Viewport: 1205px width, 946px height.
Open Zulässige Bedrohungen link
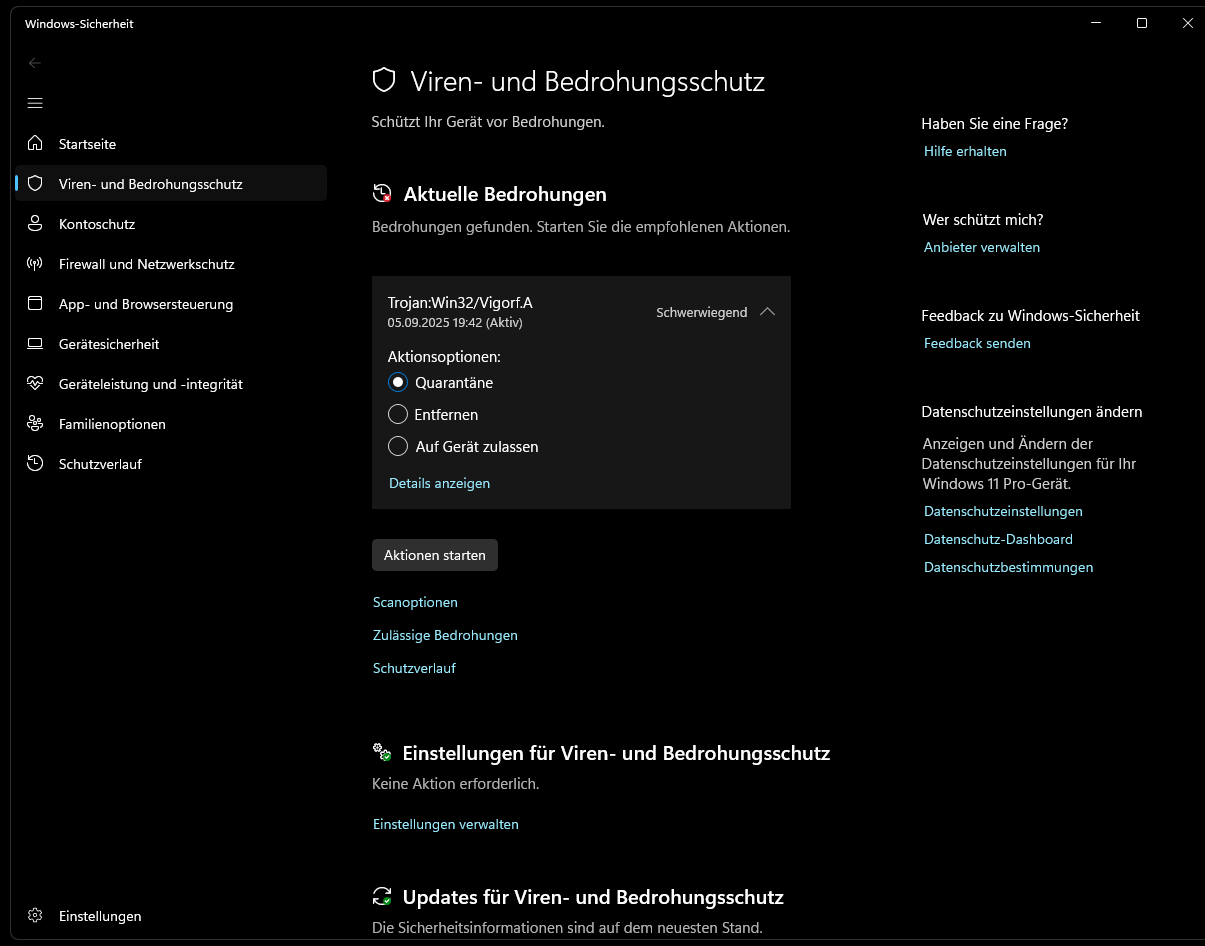pos(445,635)
